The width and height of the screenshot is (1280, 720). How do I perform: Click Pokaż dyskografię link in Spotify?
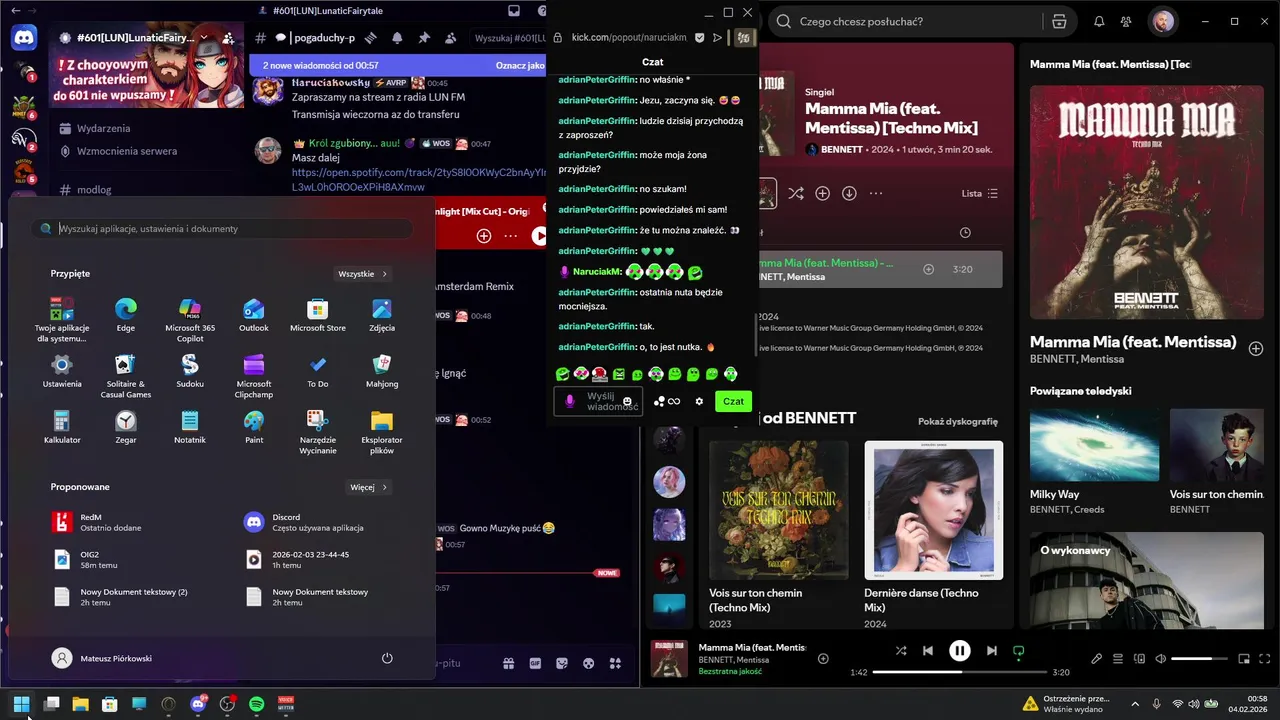coord(957,422)
